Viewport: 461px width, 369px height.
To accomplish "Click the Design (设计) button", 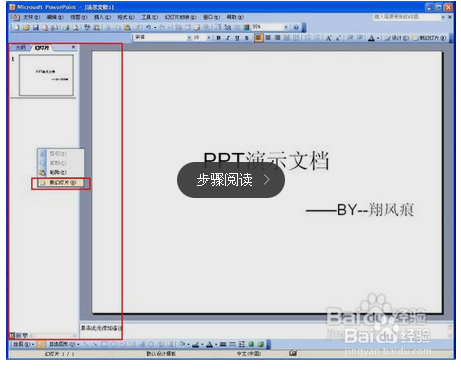I will pyautogui.click(x=397, y=38).
